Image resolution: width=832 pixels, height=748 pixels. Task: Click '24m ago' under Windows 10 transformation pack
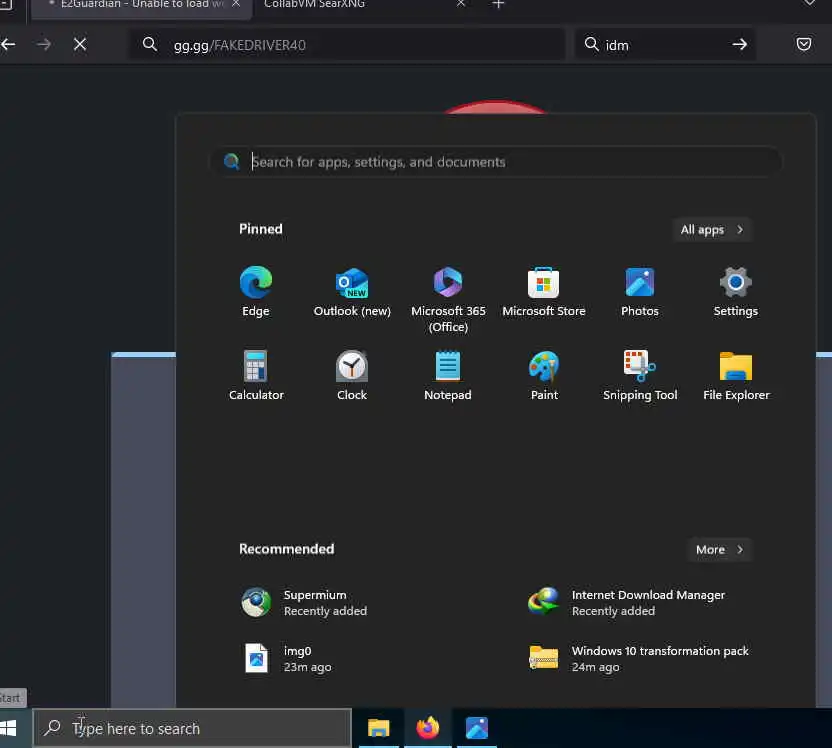[595, 667]
